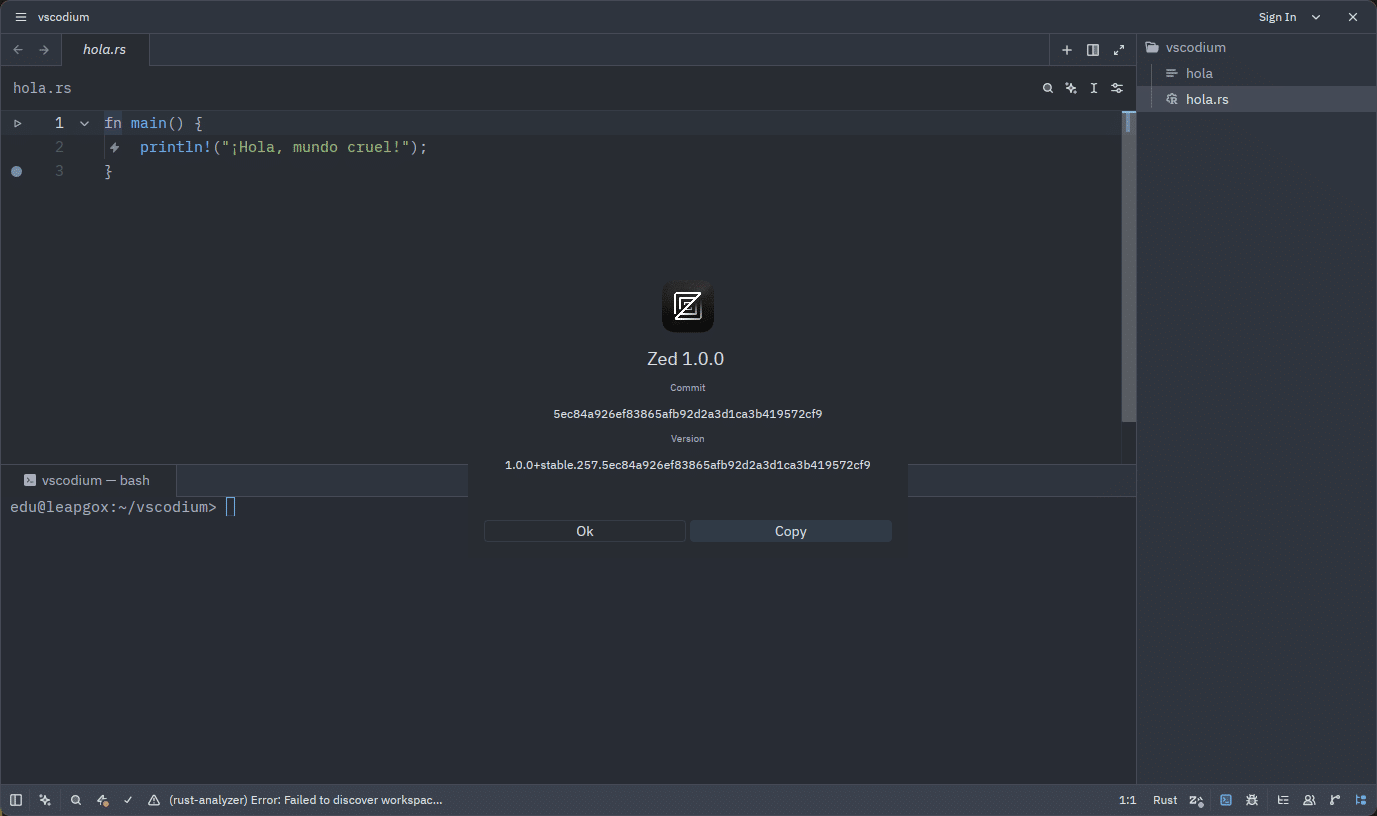Open inline AI assist sparkle icon in editor toolbar
Image resolution: width=1377 pixels, height=816 pixels.
point(1071,88)
